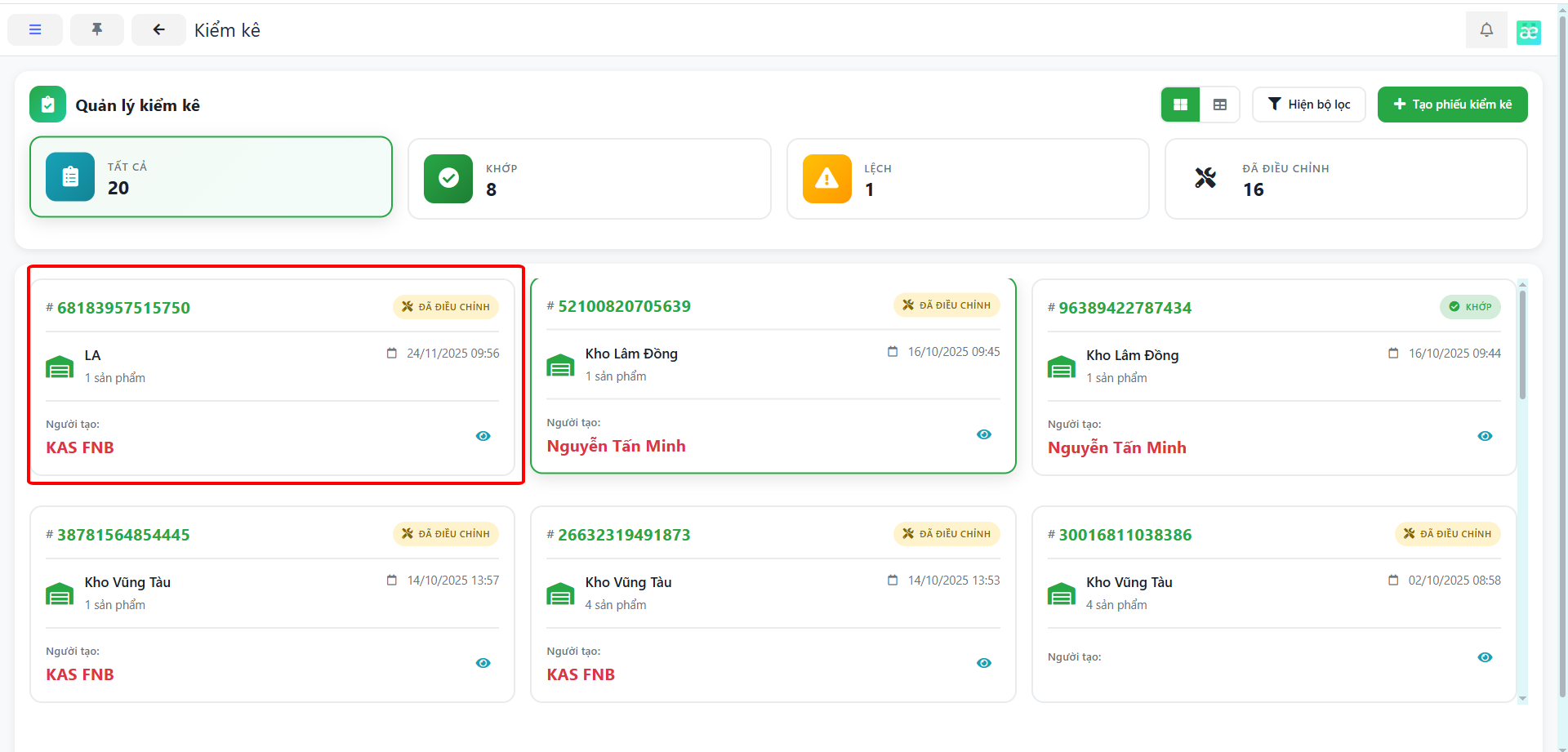Image resolution: width=1568 pixels, height=752 pixels.
Task: Open the notification bell
Action: tap(1486, 30)
